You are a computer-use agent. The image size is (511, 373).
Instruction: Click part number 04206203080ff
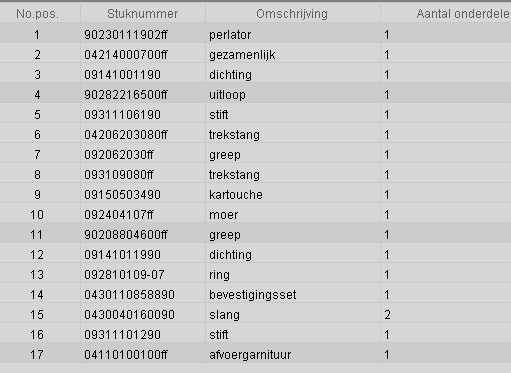(126, 135)
